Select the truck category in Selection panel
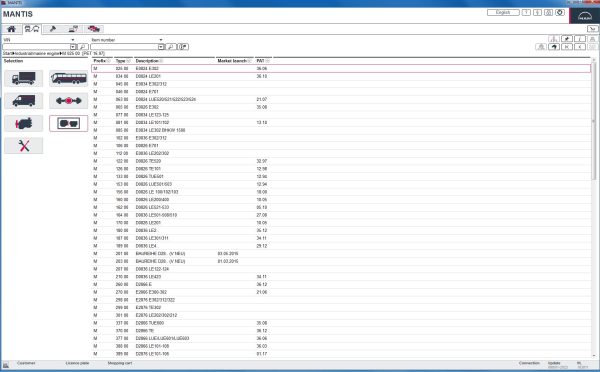Viewport: 600px width, 372px height. [23, 78]
